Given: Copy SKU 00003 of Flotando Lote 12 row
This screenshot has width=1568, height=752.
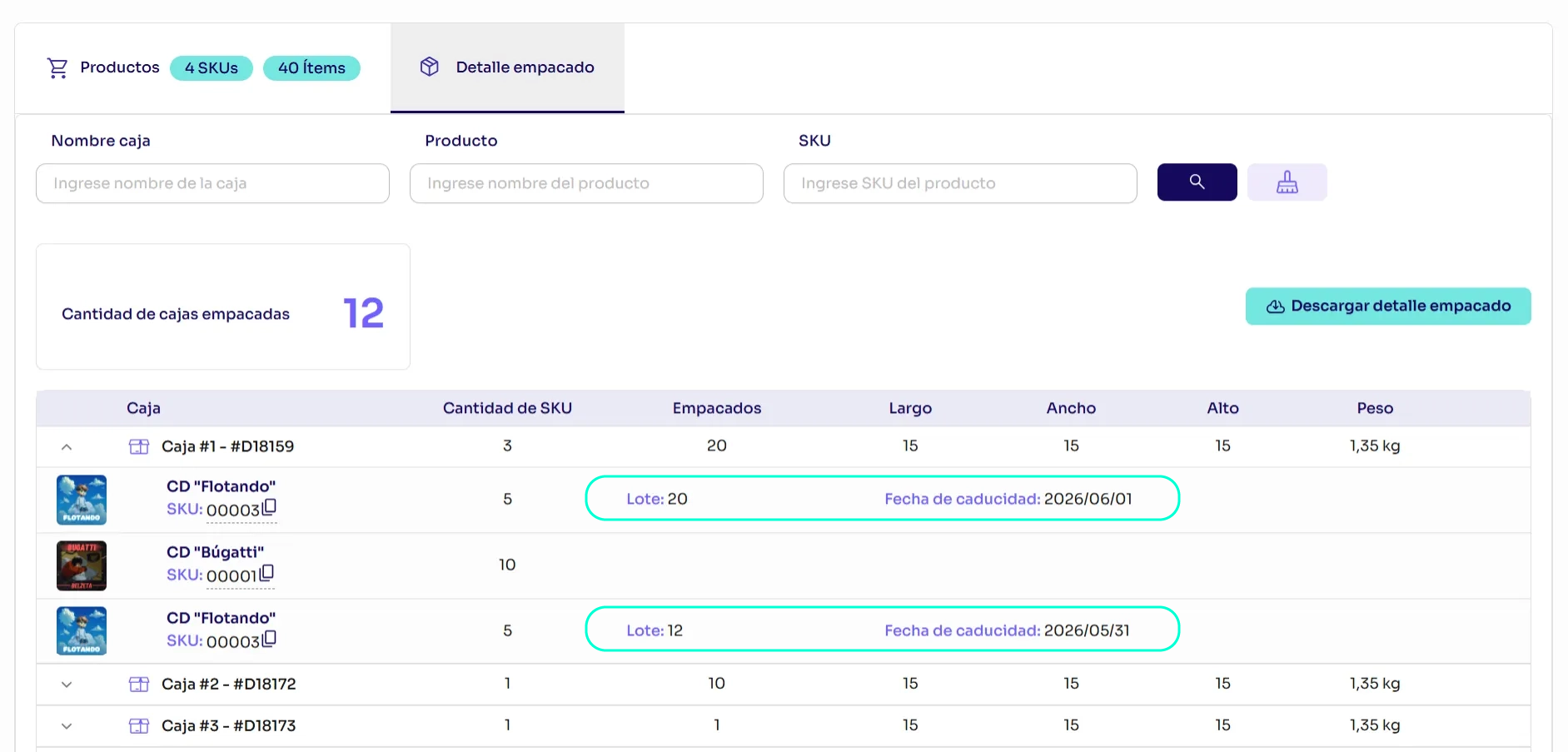Looking at the screenshot, I should tap(269, 639).
